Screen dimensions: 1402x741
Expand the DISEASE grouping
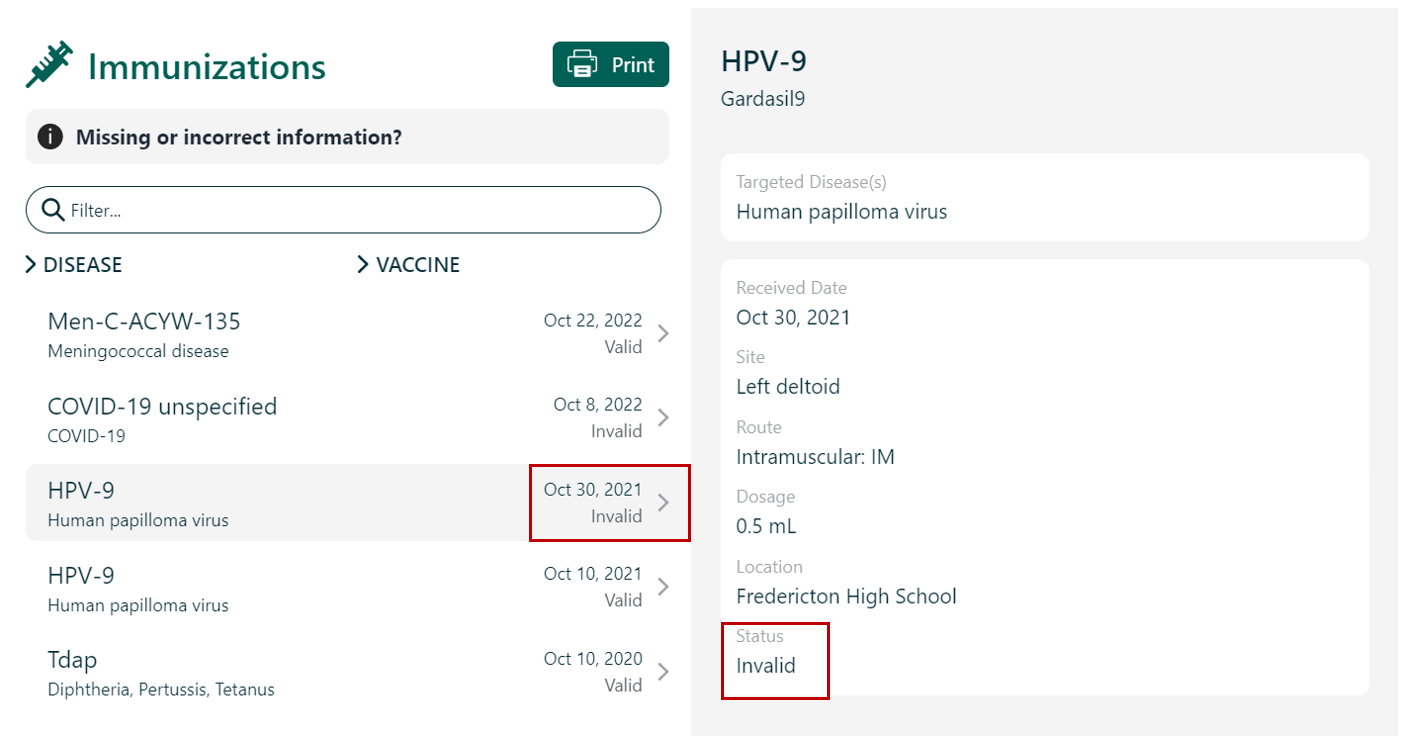(74, 265)
